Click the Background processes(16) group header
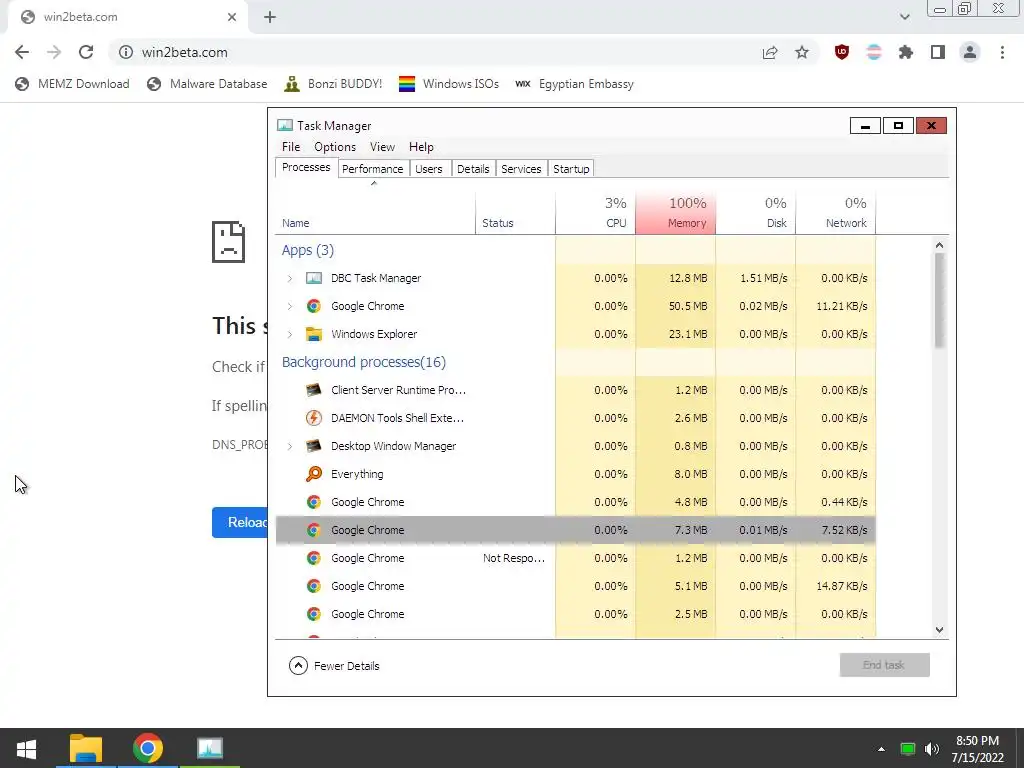This screenshot has width=1024, height=768. (364, 362)
